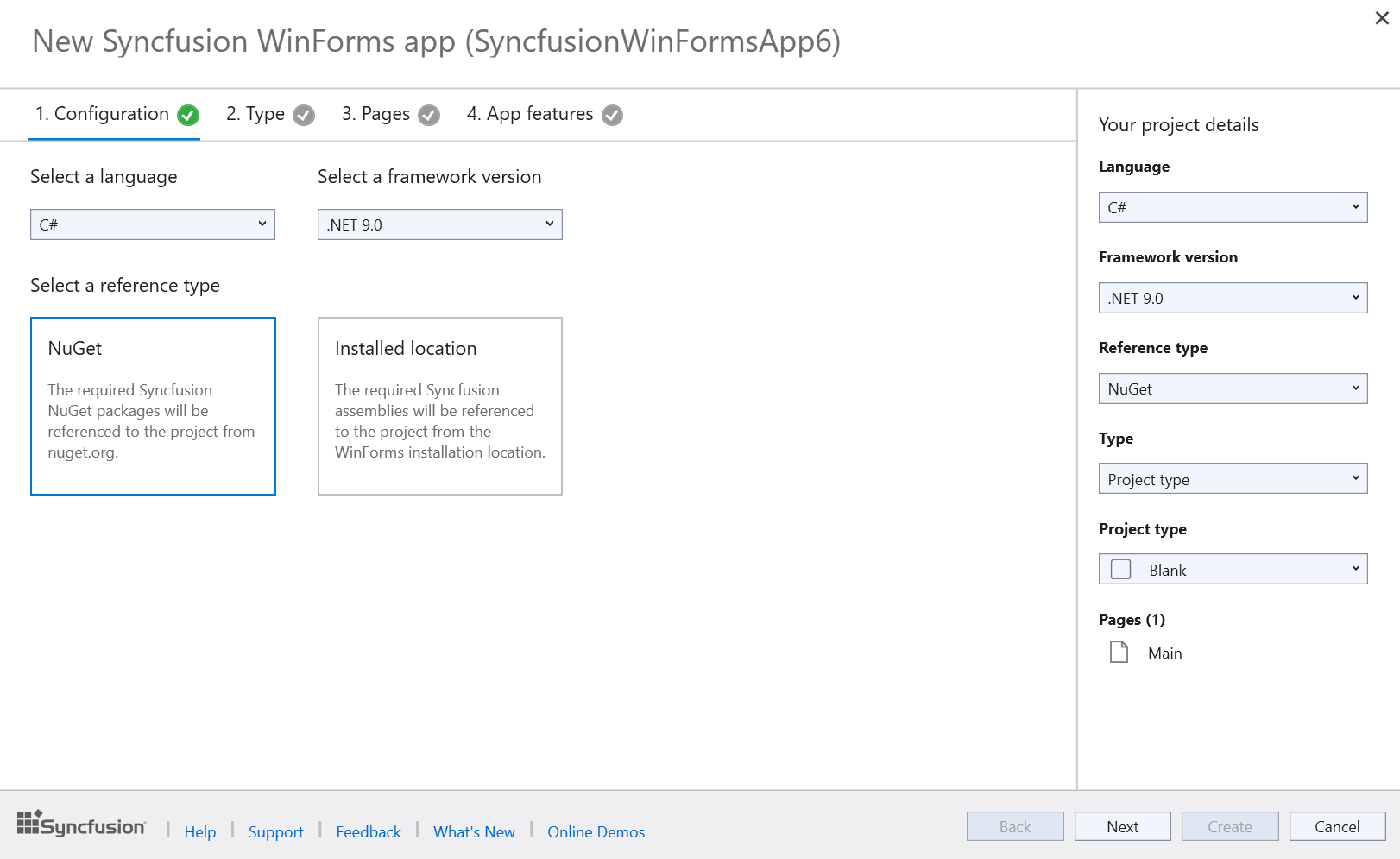Expand the Project type Blank dropdown
1400x859 pixels.
pos(1233,570)
